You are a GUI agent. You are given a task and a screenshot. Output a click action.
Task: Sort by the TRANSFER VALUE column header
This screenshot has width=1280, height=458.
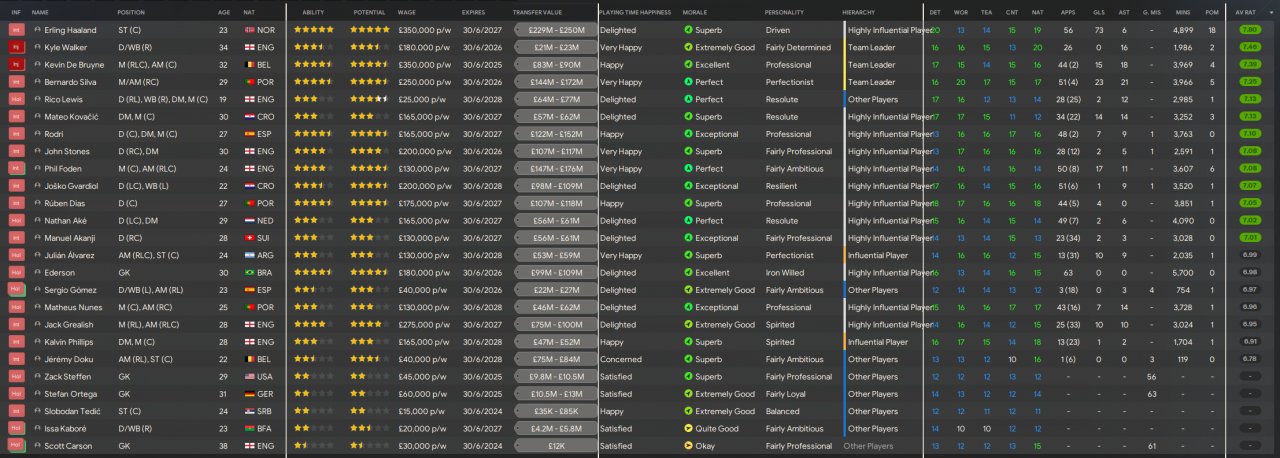click(x=536, y=11)
